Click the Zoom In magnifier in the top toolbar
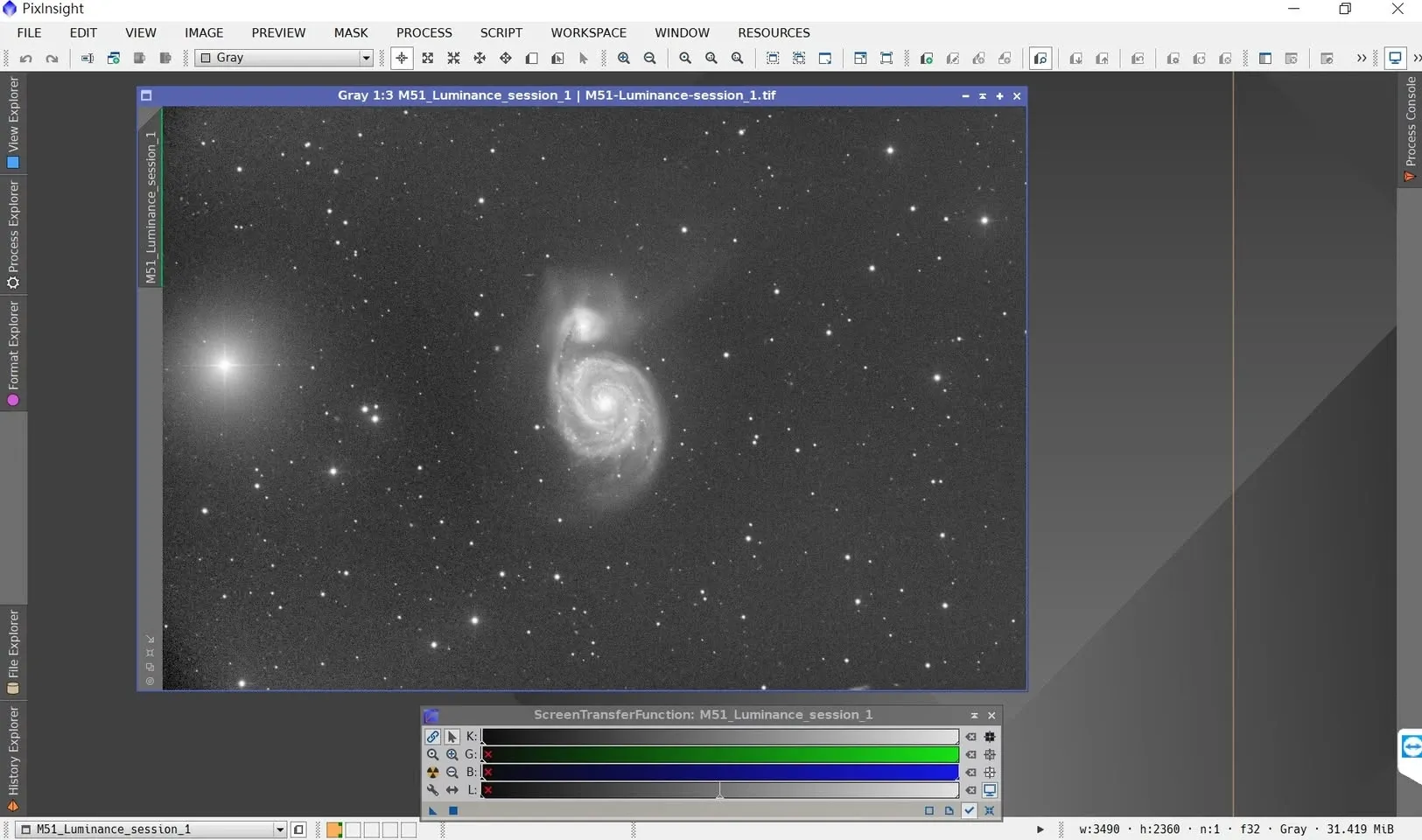This screenshot has width=1422, height=840. tap(624, 58)
